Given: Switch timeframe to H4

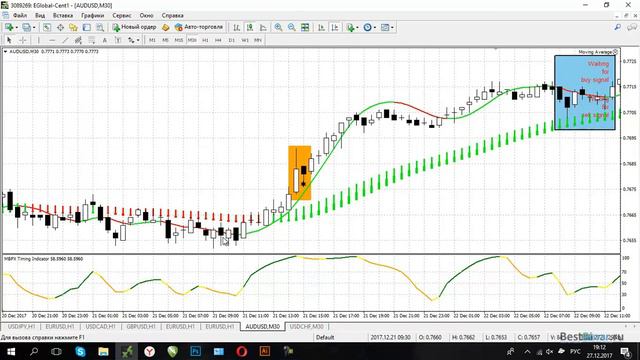Looking at the screenshot, I should point(218,40).
